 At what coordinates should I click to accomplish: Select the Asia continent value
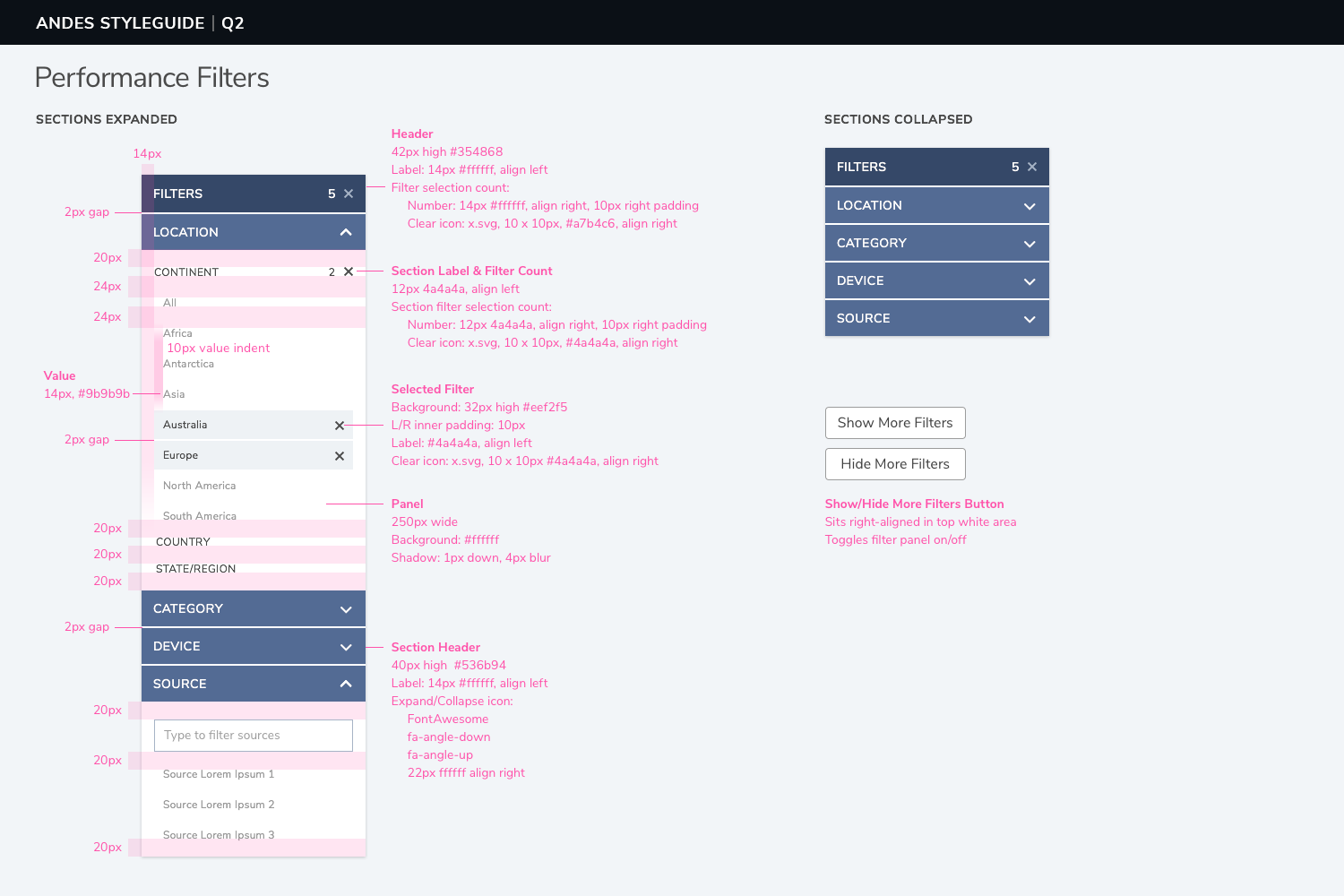pyautogui.click(x=174, y=394)
